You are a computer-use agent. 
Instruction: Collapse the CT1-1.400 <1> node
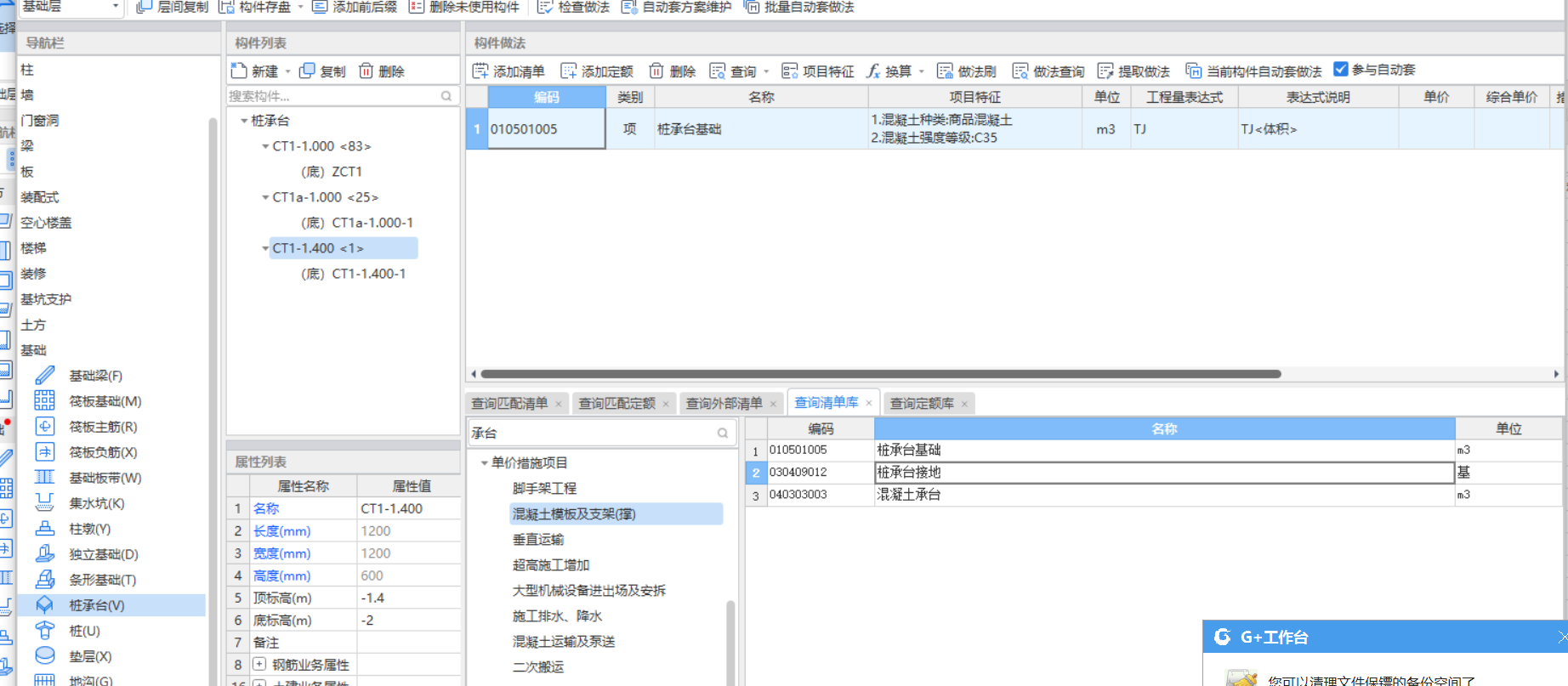(265, 248)
